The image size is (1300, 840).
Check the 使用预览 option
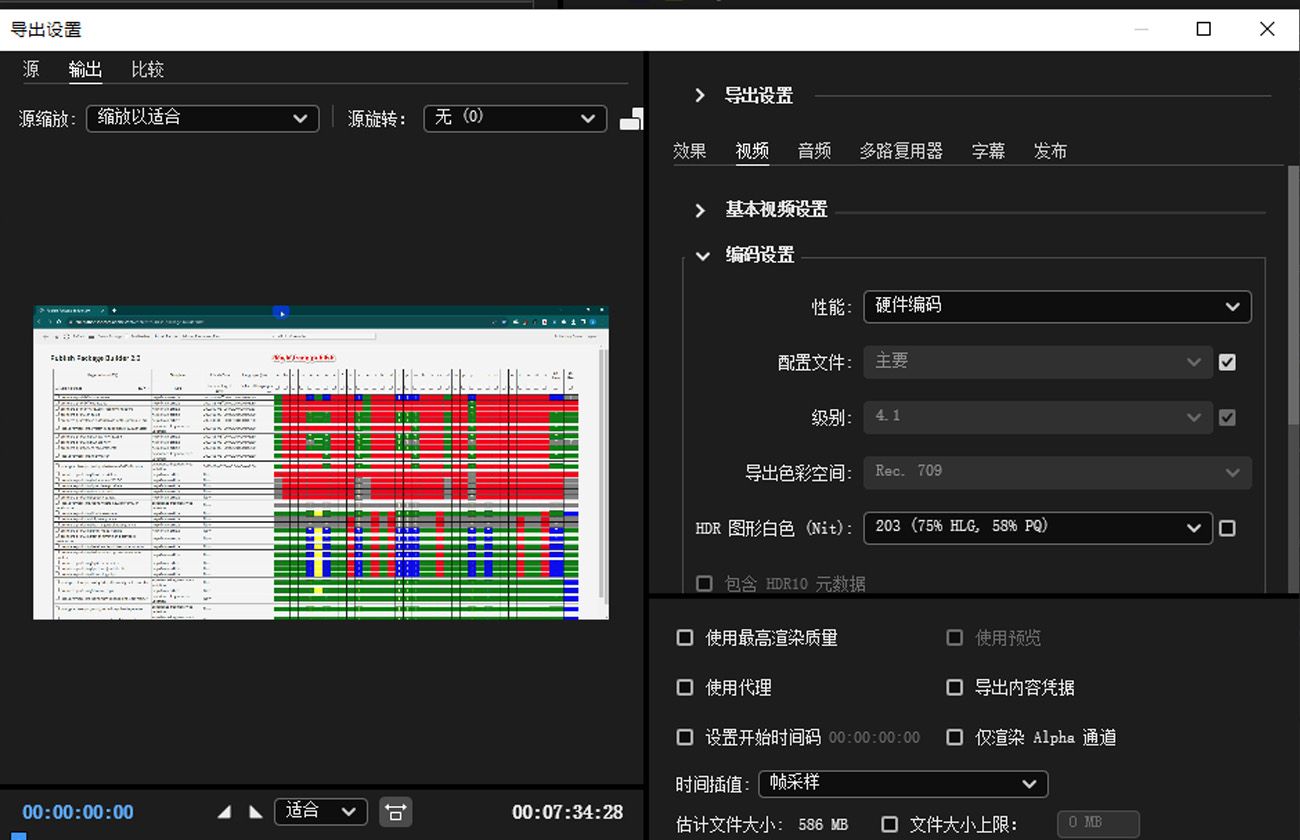(955, 637)
